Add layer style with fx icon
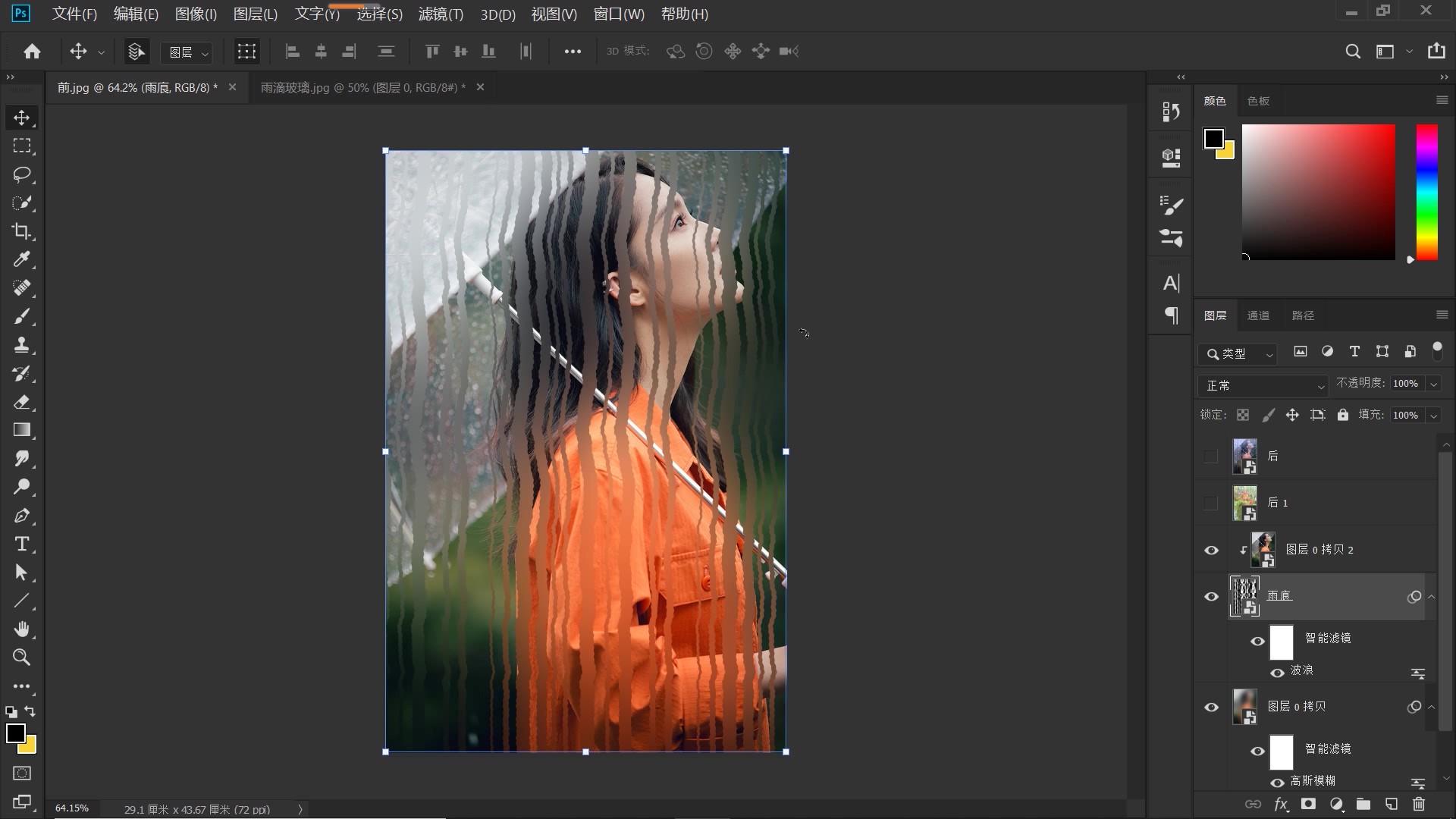1456x819 pixels. point(1281,804)
